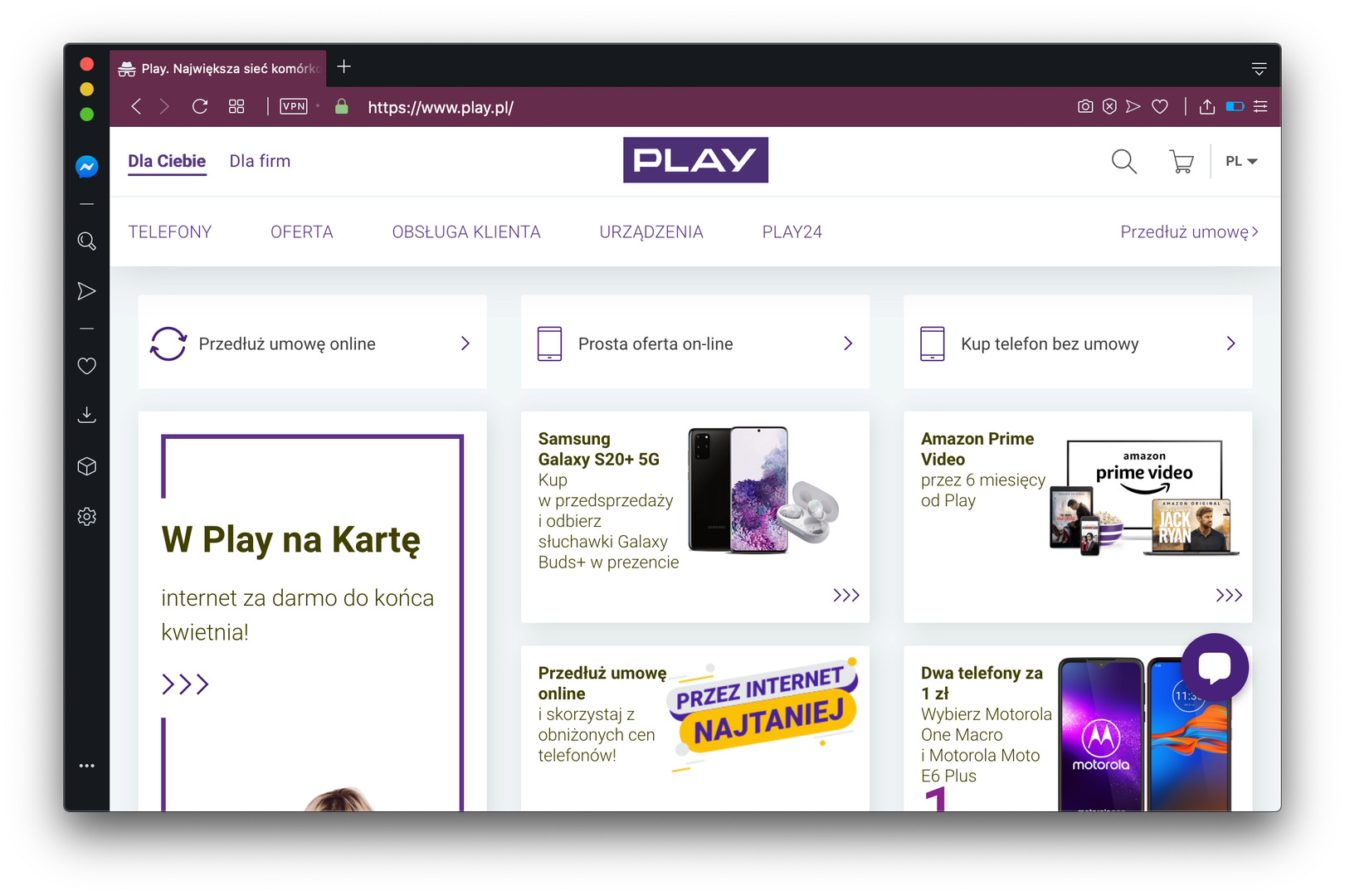Click Przedłuż umowę link in nav bar
This screenshot has height=896, width=1345.
(1189, 232)
